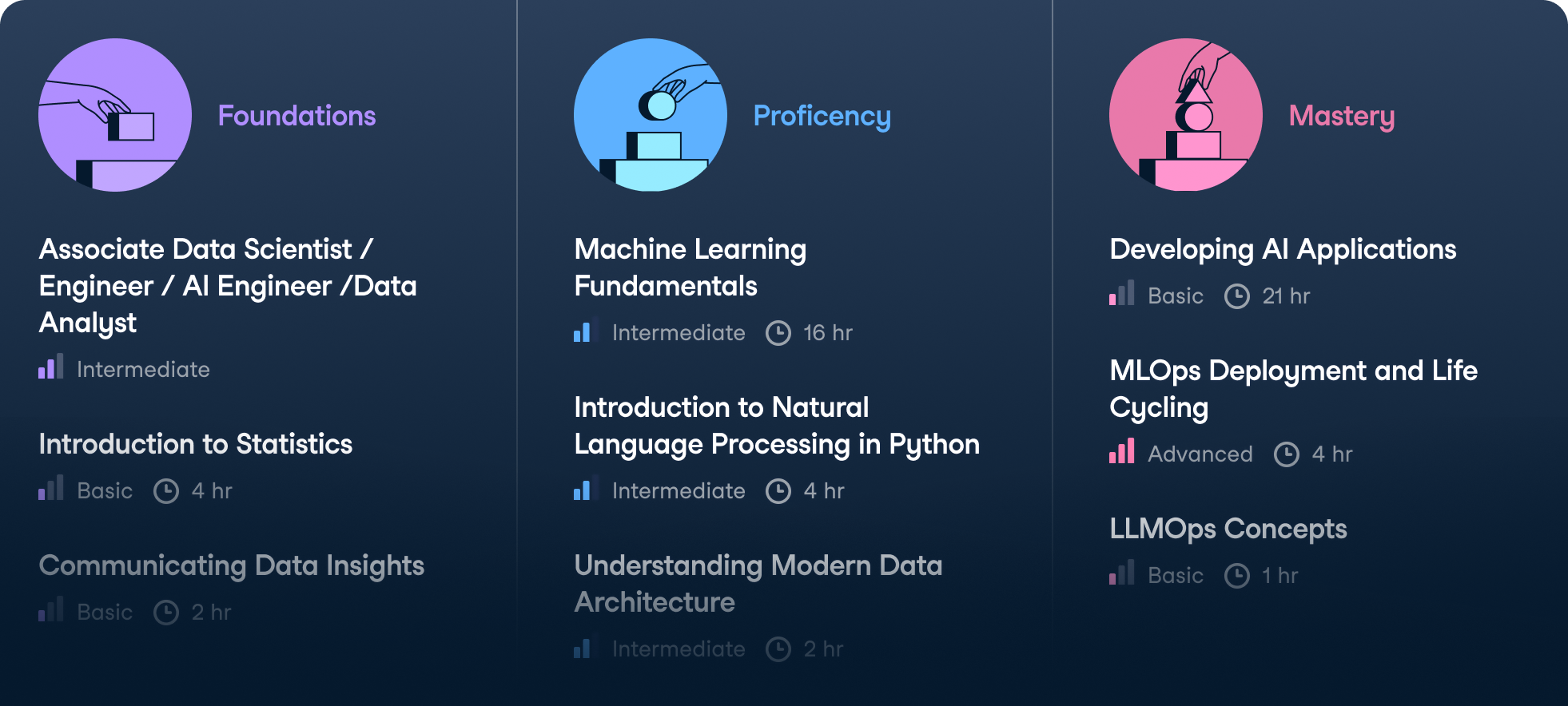Open Machine Learning Fundamentals course

[x=690, y=268]
